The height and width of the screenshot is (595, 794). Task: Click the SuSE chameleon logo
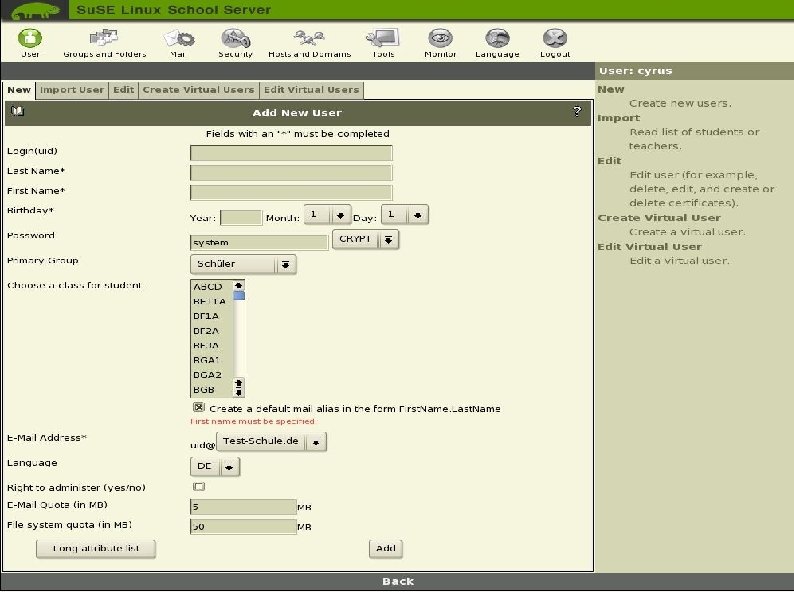tap(34, 10)
